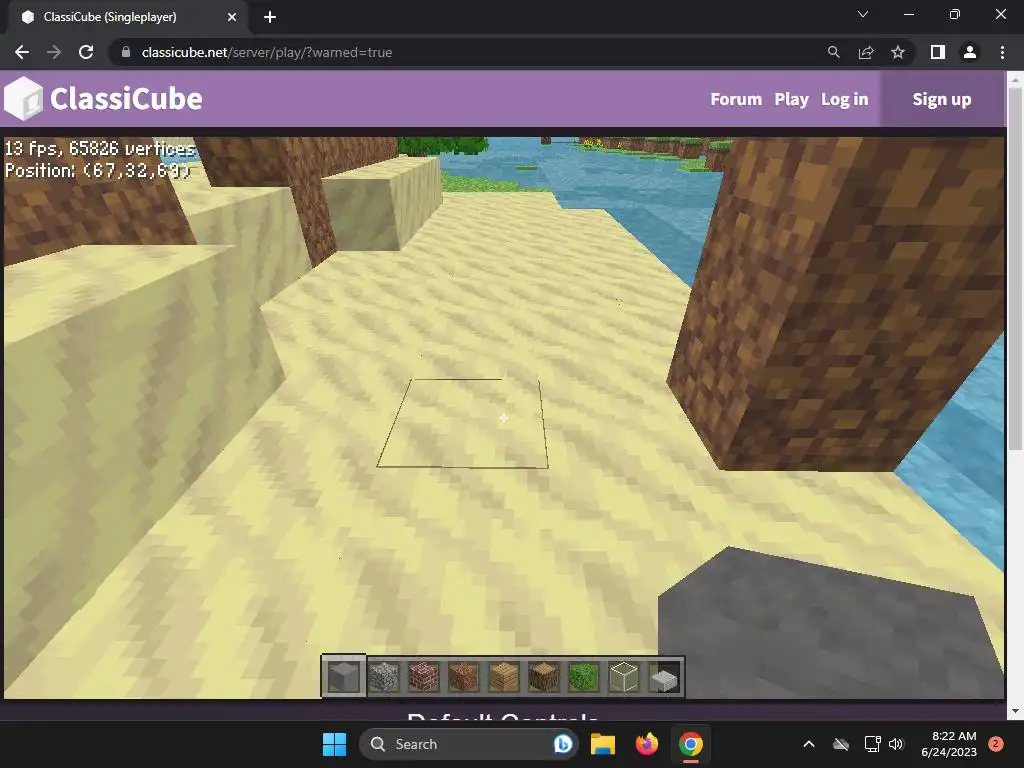Open the Chrome profile icon

coord(970,52)
